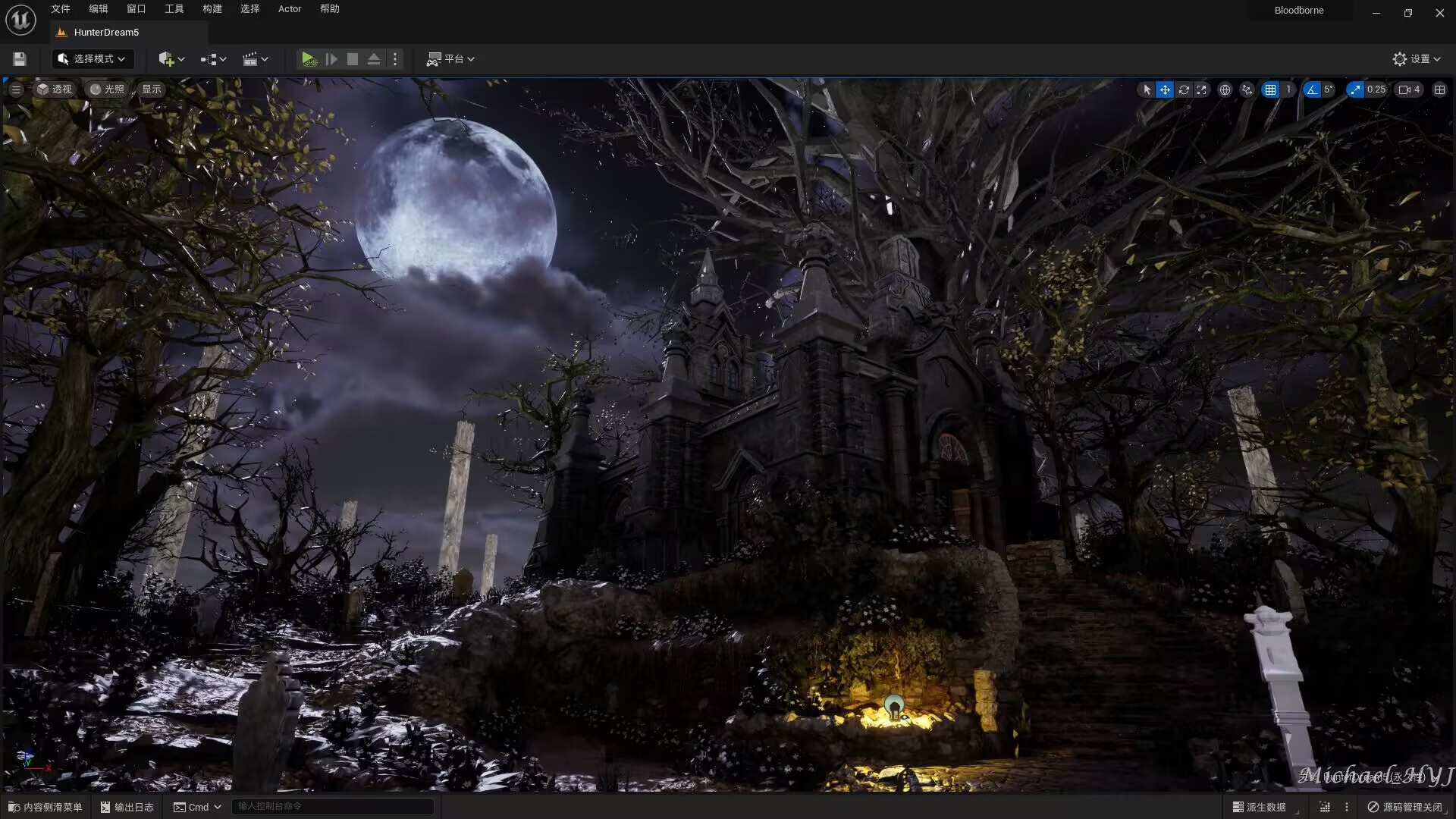This screenshot has width=1456, height=819.
Task: Select the arrow select-objects tool in viewport
Action: click(1147, 89)
